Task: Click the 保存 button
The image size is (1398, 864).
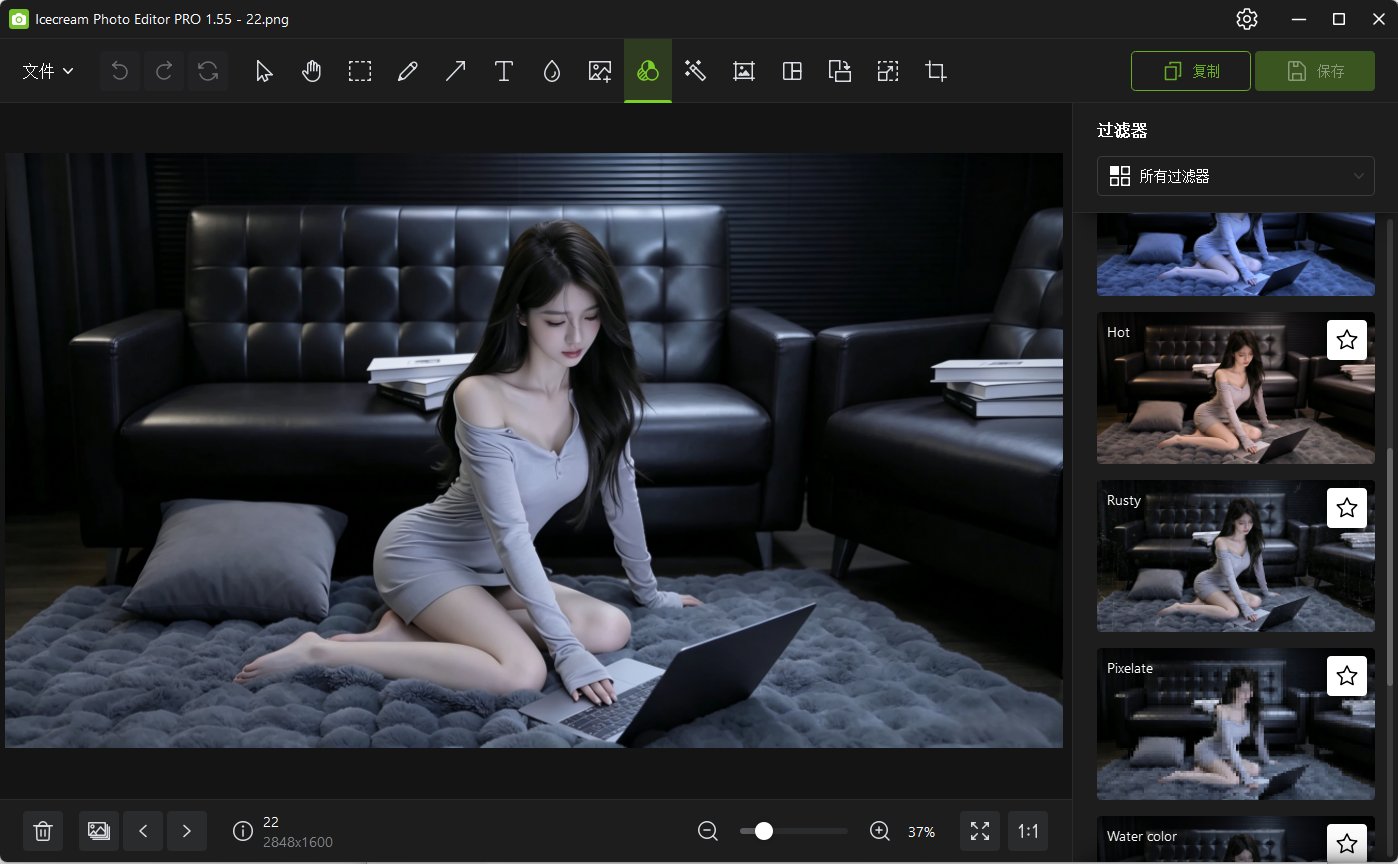Action: pyautogui.click(x=1315, y=71)
